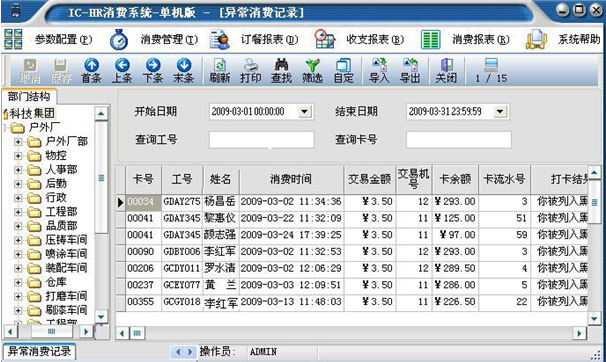The height and width of the screenshot is (362, 606).
Task: Click the 查询工号 input field
Action: coord(262,139)
